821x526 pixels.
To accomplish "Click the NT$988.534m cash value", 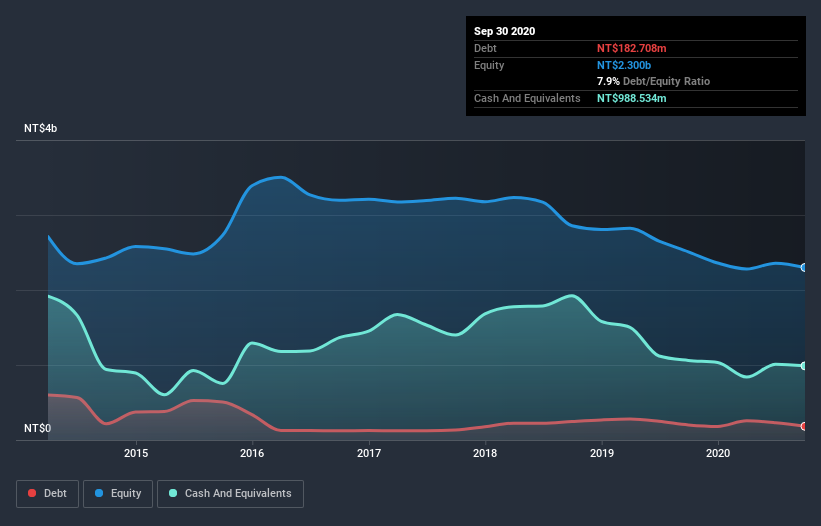I will [631, 98].
